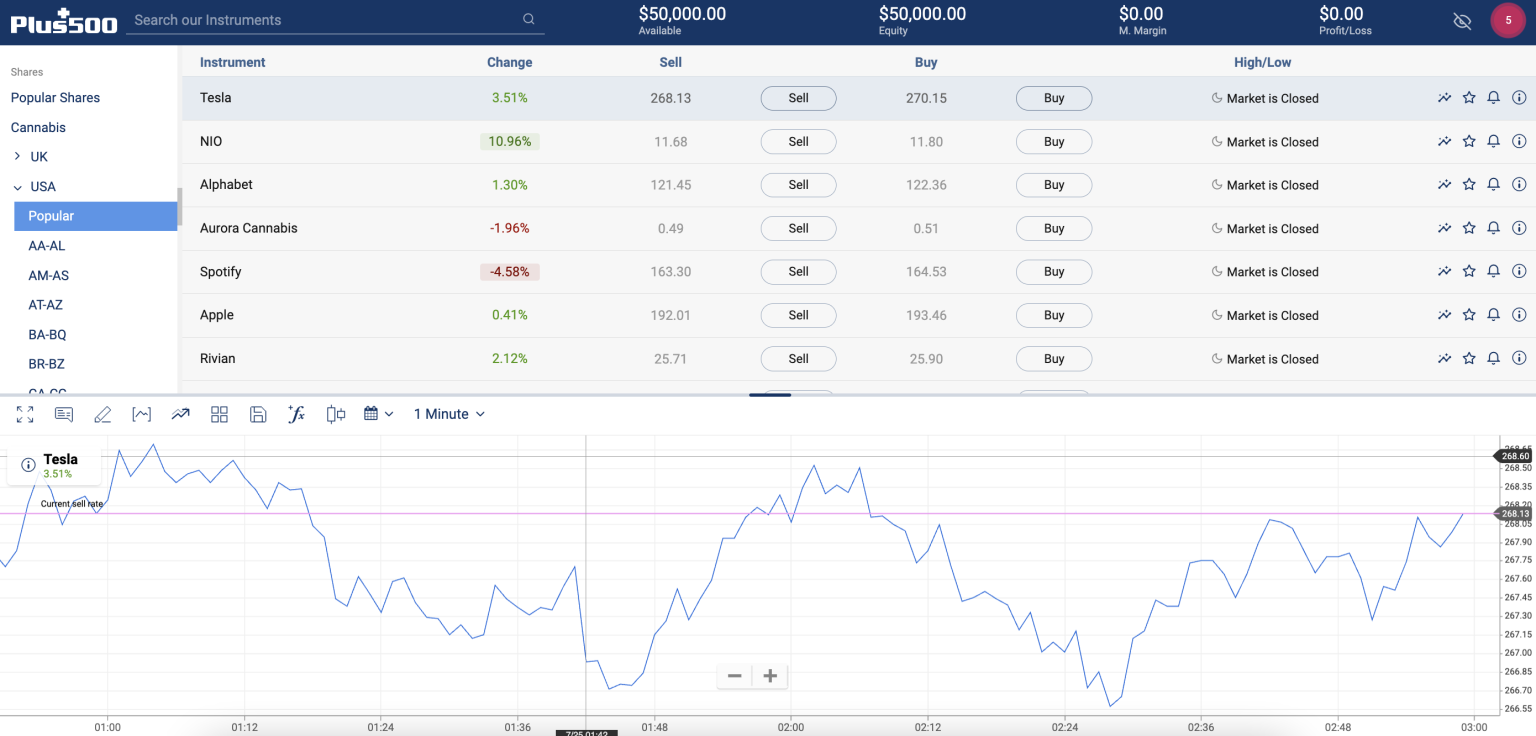The image size is (1536, 736).
Task: Open the info icon for Tesla
Action: (1518, 97)
